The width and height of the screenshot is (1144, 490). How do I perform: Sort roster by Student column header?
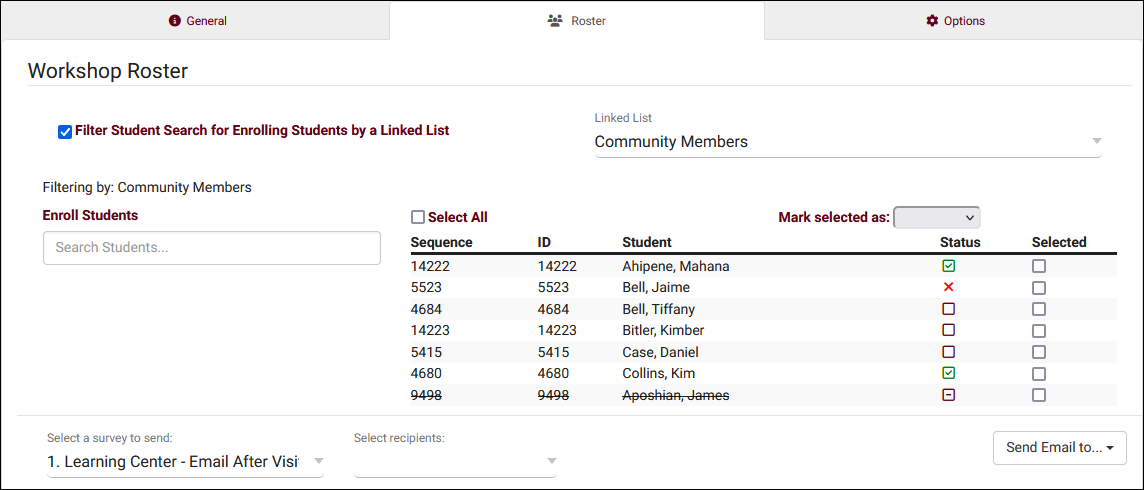tap(647, 242)
